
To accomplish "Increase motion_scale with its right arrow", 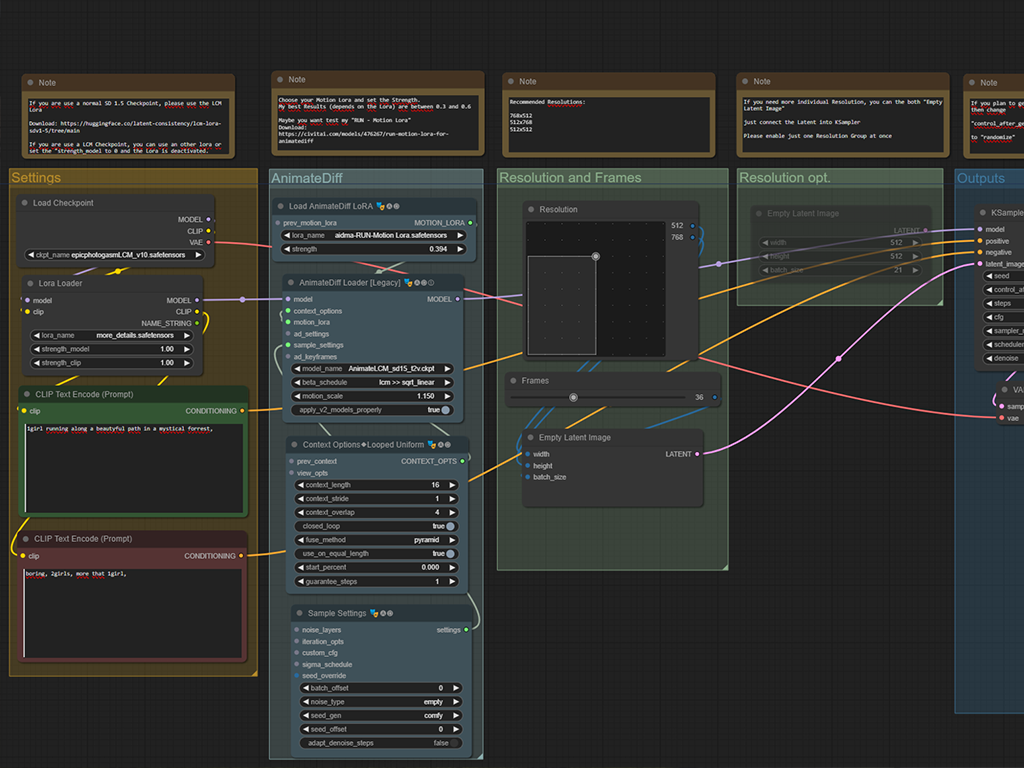I will tap(447, 396).
